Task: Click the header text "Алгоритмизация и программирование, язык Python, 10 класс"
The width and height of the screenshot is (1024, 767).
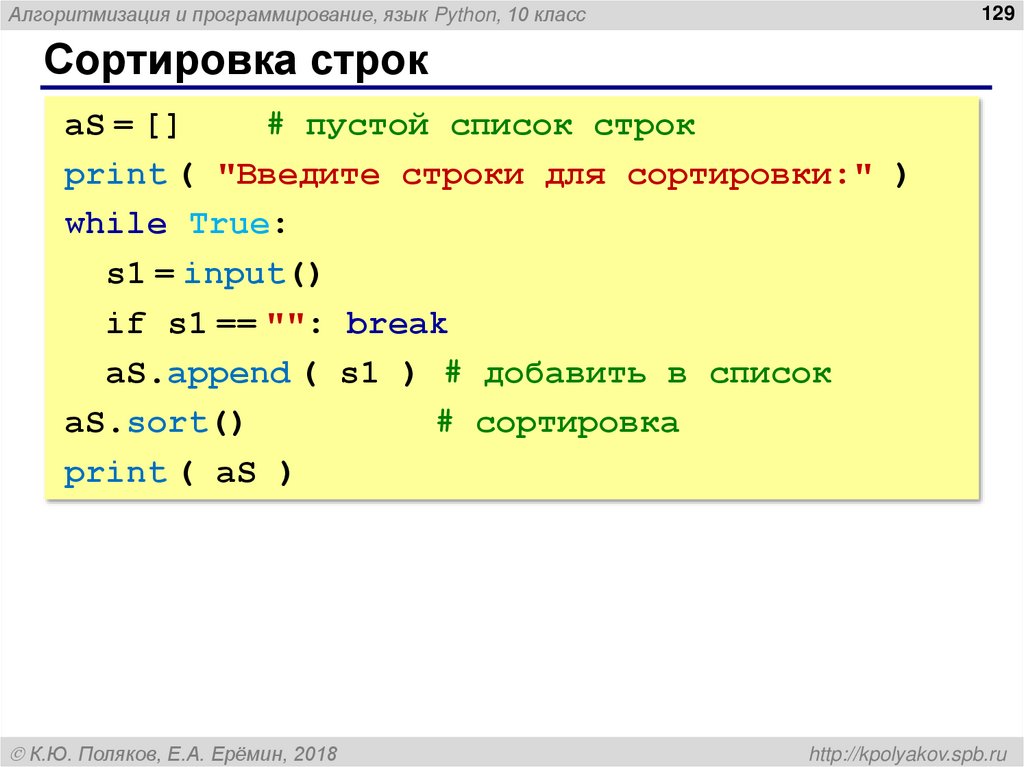Action: click(x=297, y=14)
